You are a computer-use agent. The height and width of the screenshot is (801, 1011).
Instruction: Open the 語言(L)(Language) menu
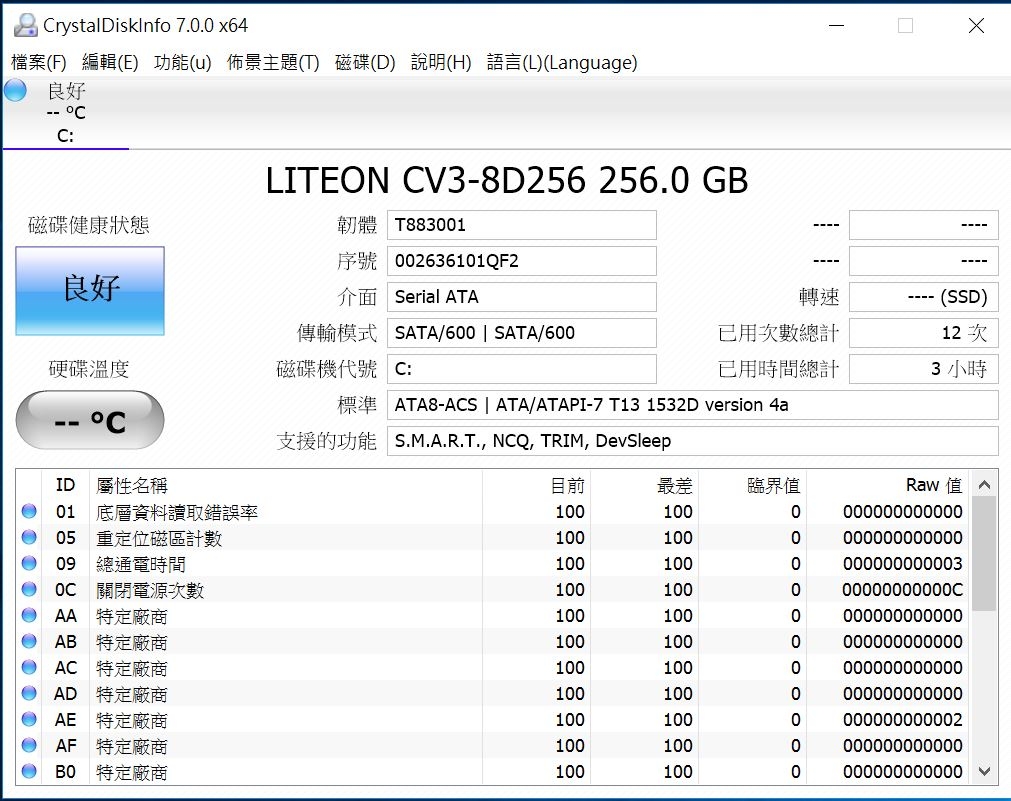(562, 63)
